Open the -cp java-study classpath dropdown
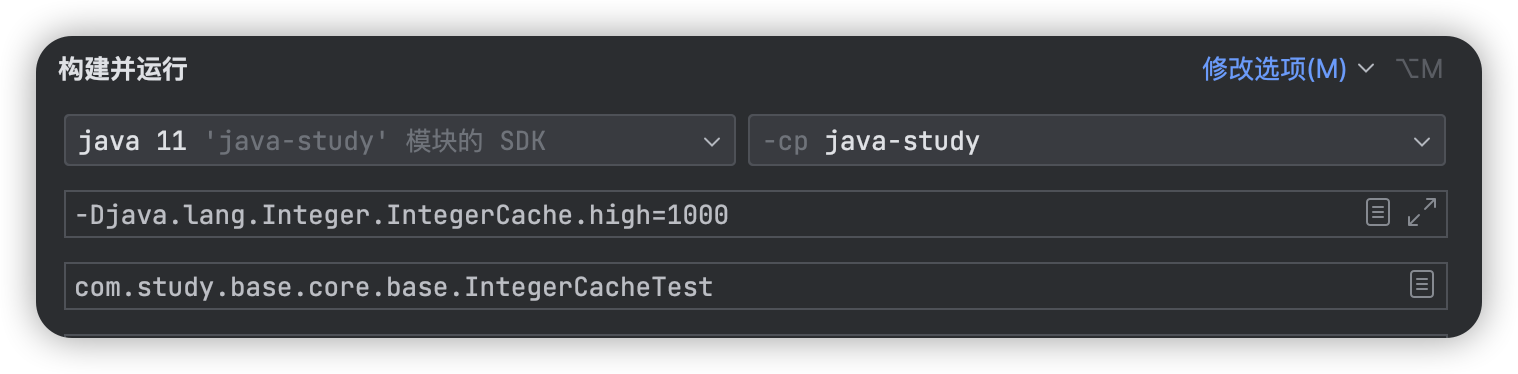 tap(1096, 141)
